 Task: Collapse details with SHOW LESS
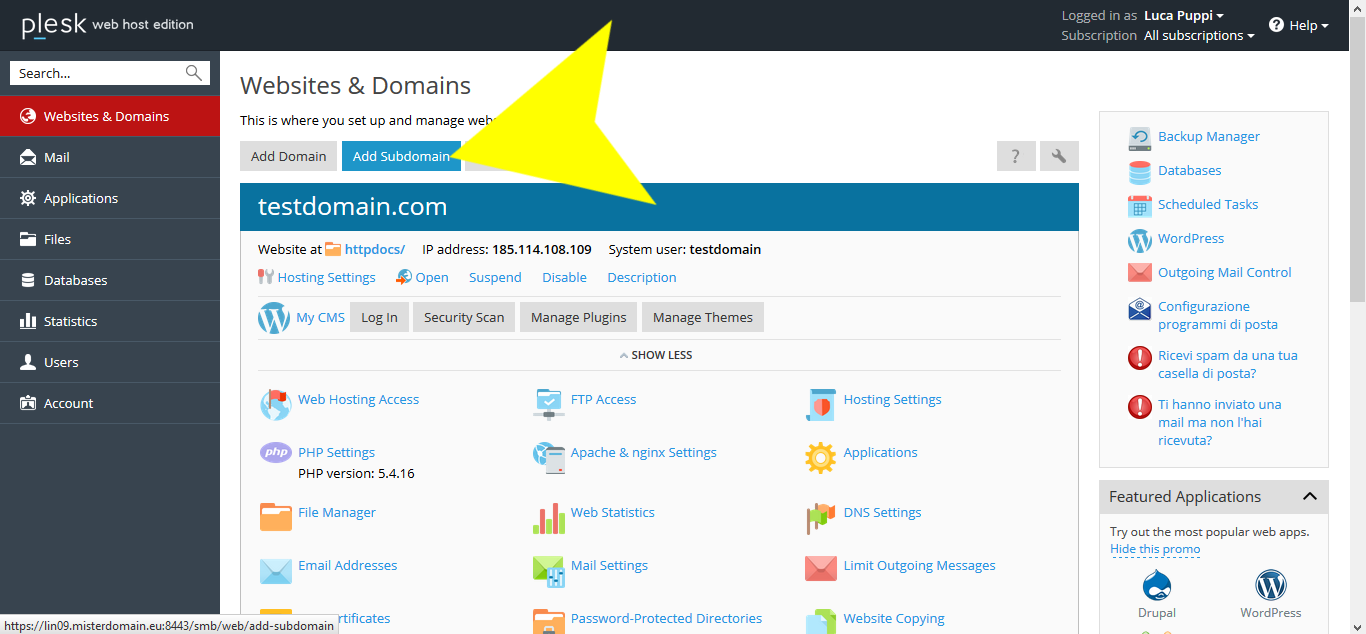[656, 354]
